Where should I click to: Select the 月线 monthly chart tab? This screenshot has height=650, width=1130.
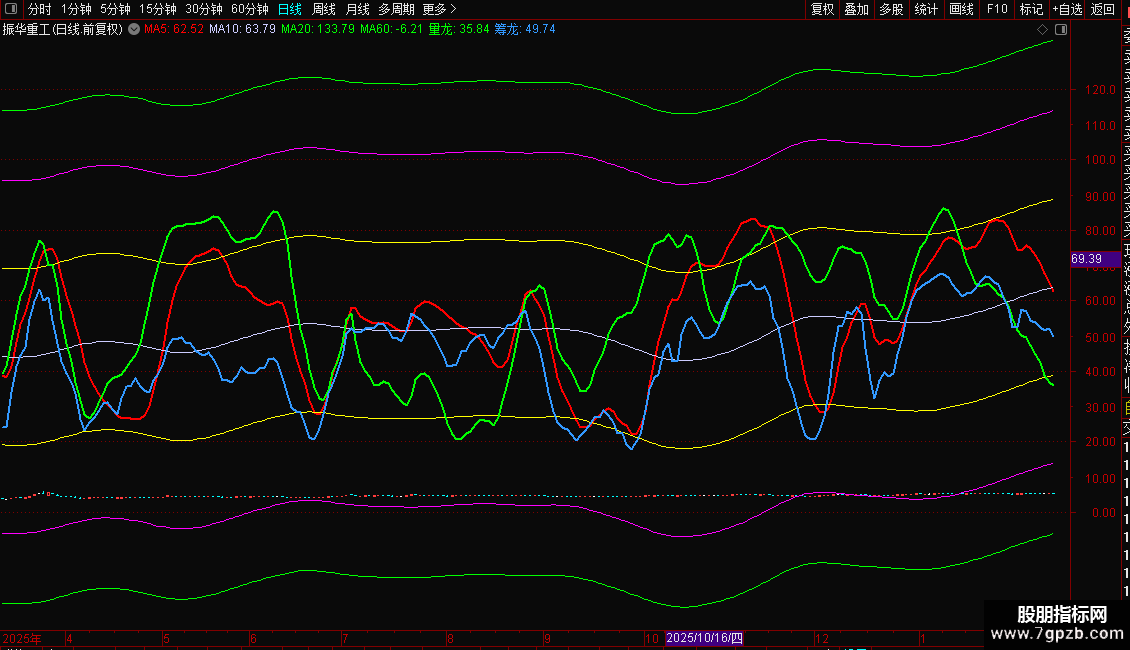point(357,9)
